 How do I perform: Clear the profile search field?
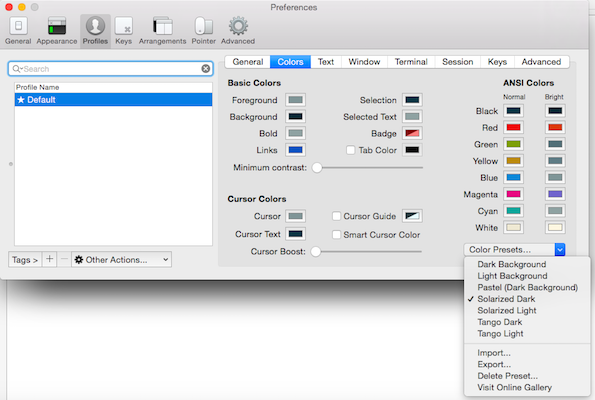pyautogui.click(x=206, y=69)
